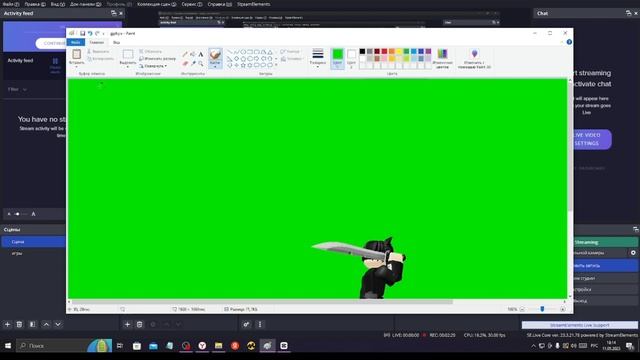Click Resize button in Paint Image group

tap(157, 59)
